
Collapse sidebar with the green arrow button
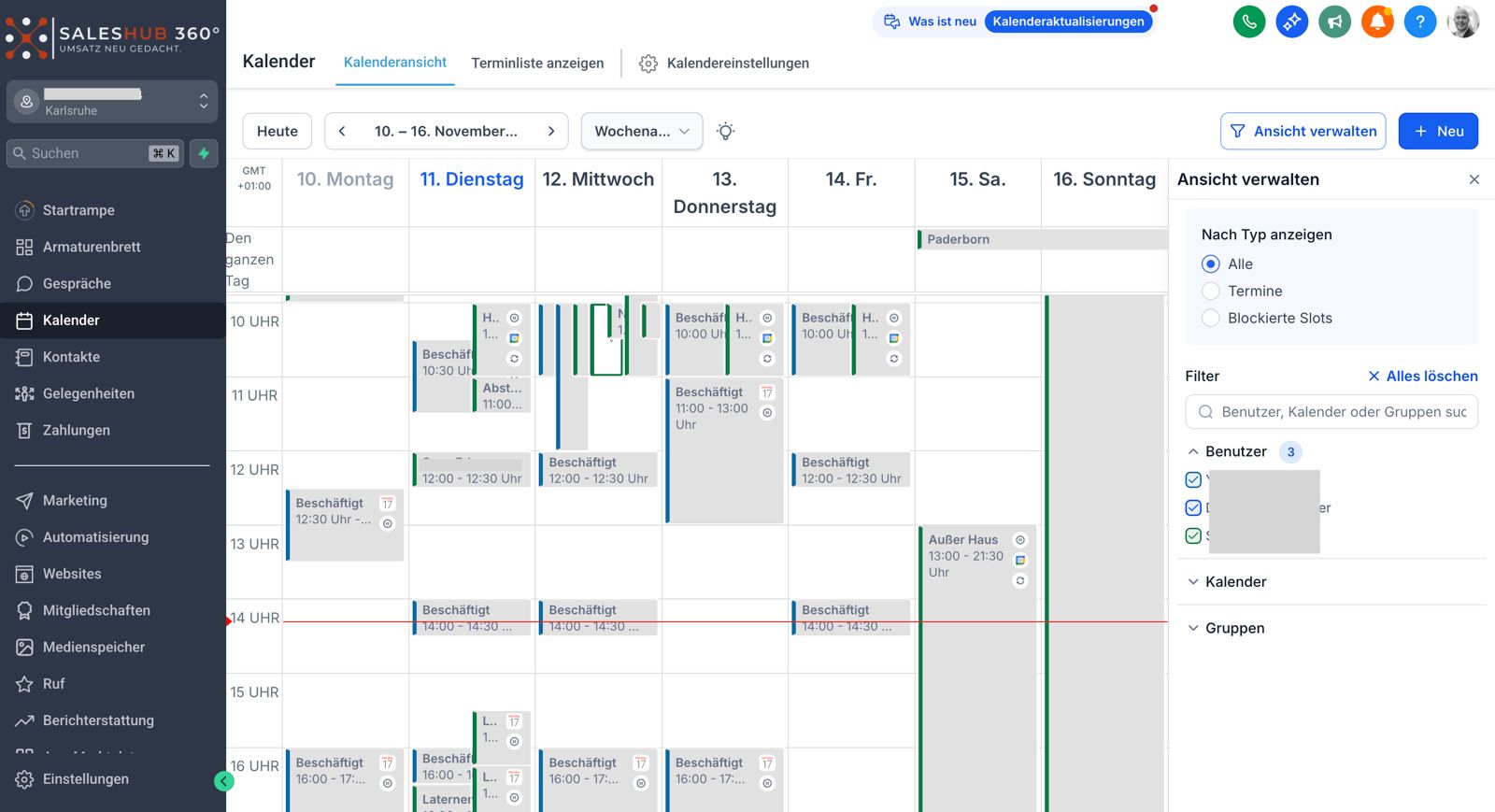[x=224, y=781]
